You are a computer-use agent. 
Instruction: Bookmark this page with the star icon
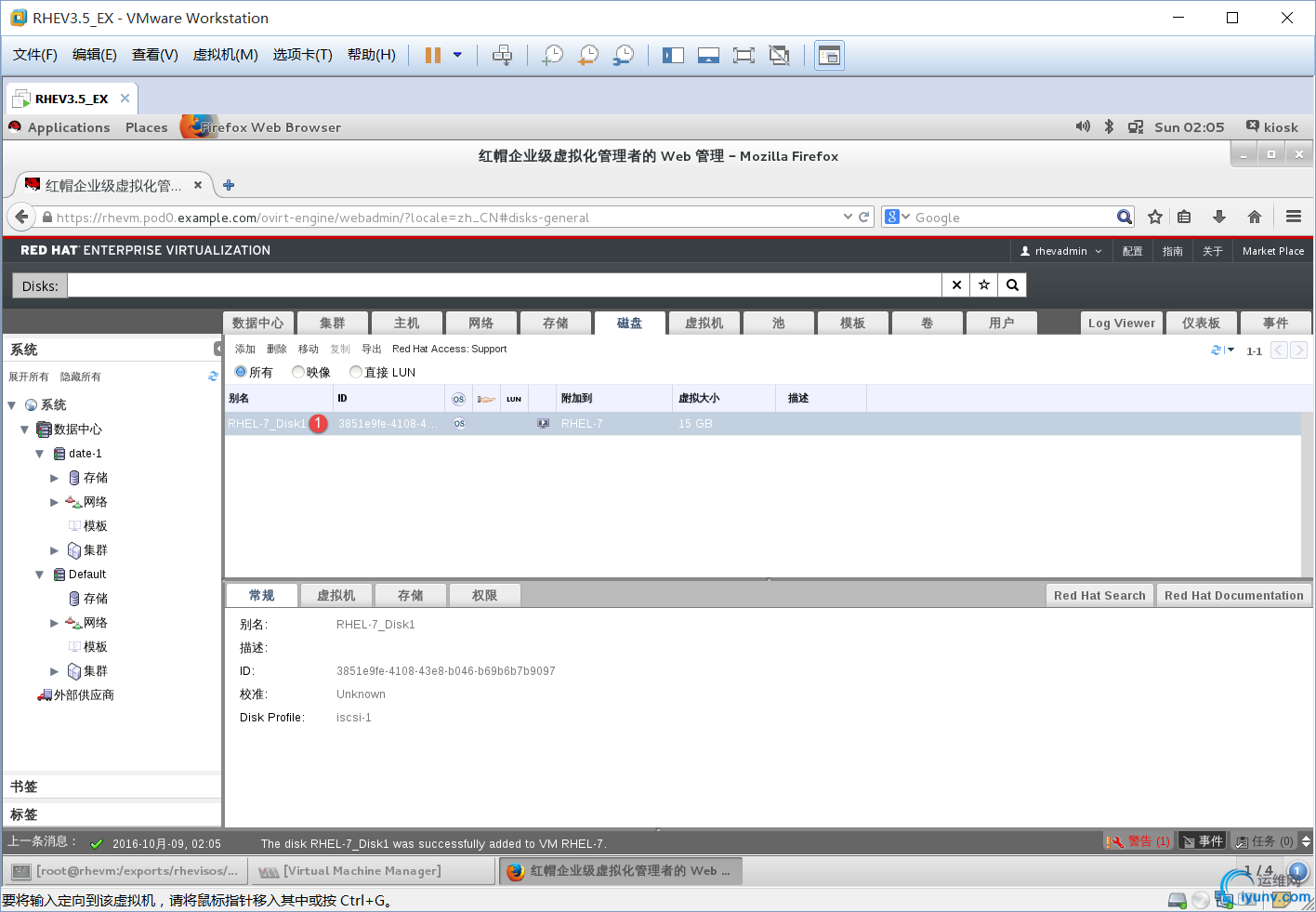pos(1155,217)
